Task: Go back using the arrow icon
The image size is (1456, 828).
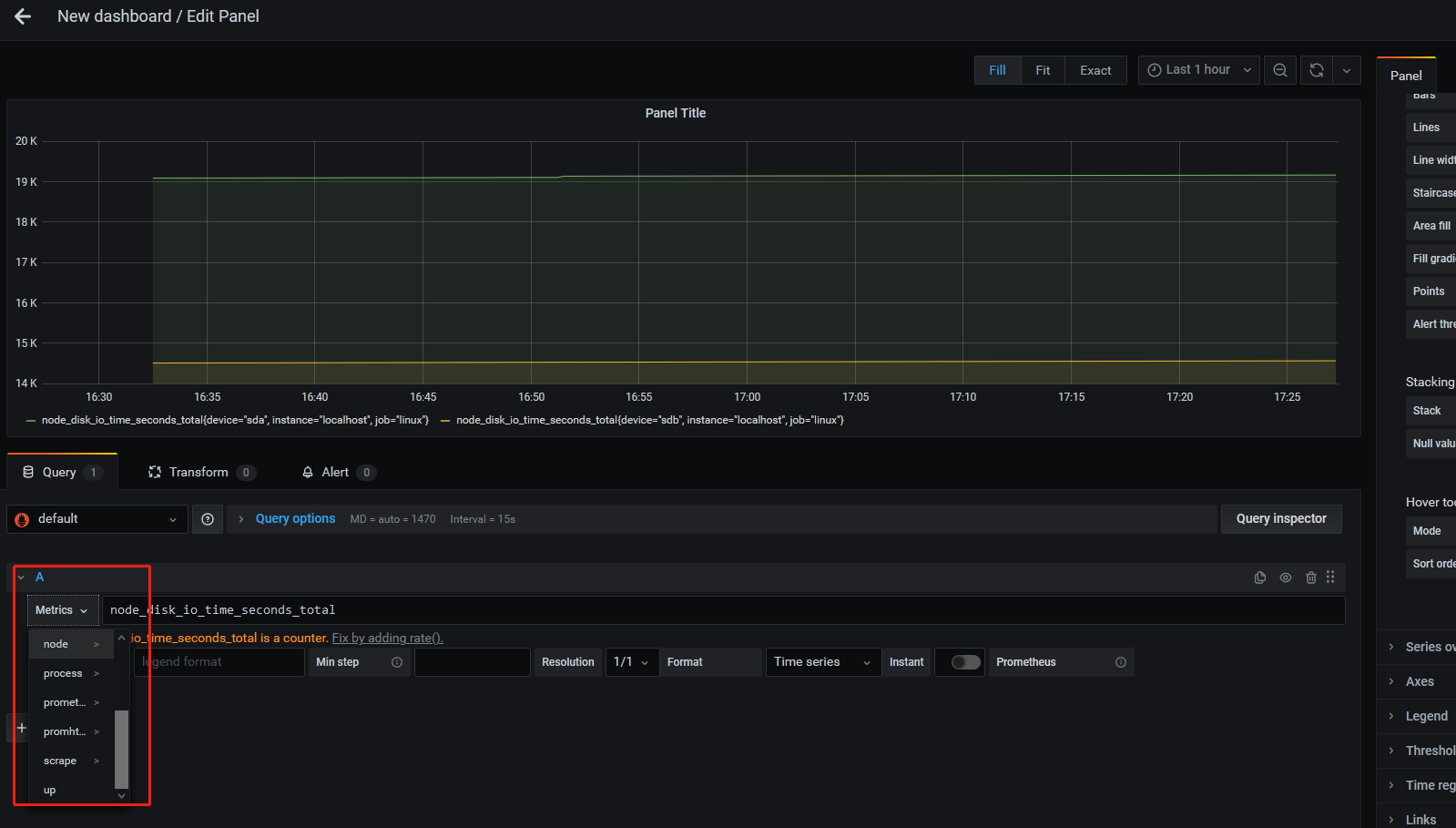Action: (x=23, y=16)
